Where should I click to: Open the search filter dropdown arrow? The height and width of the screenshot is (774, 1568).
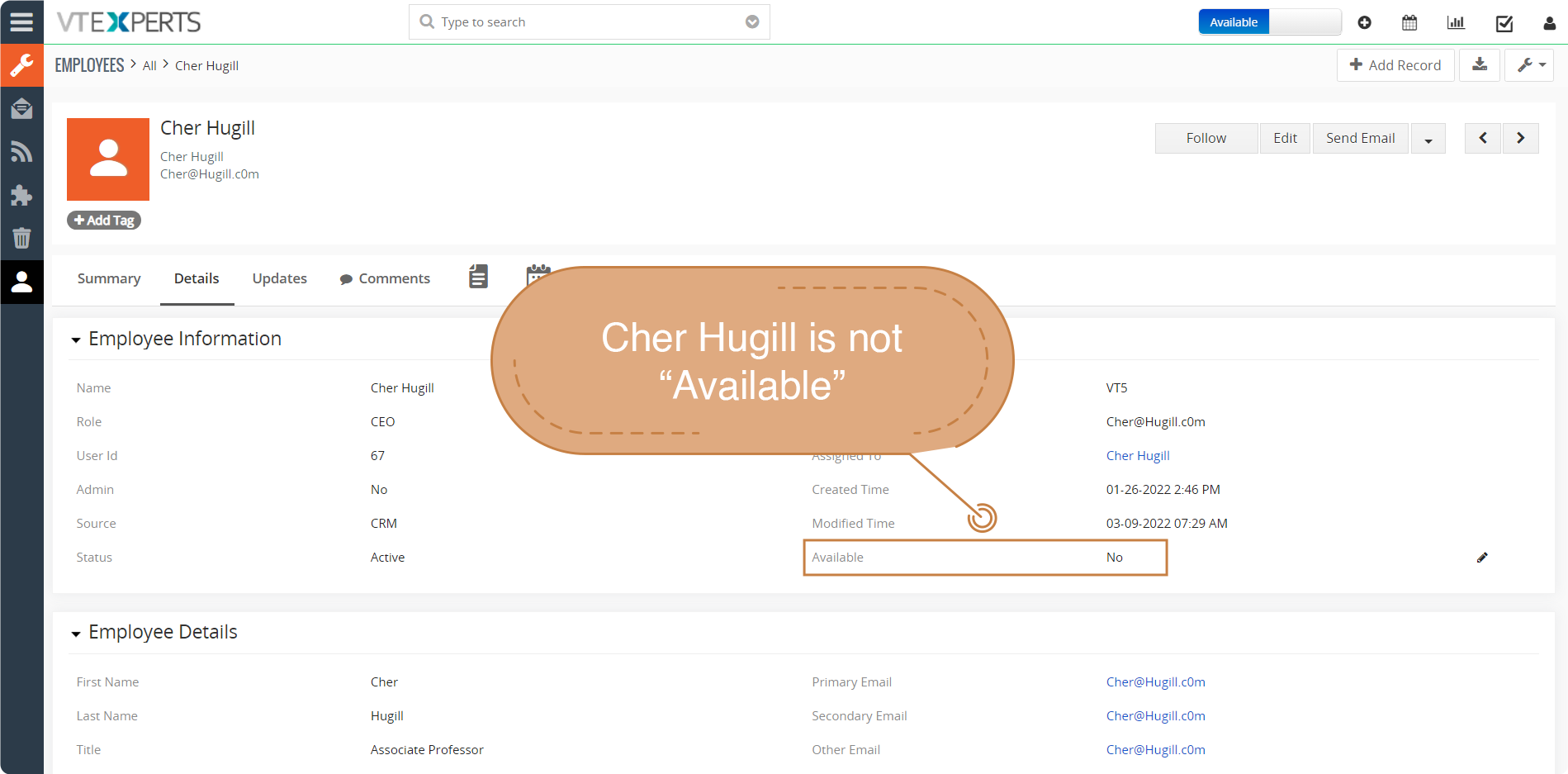(752, 22)
